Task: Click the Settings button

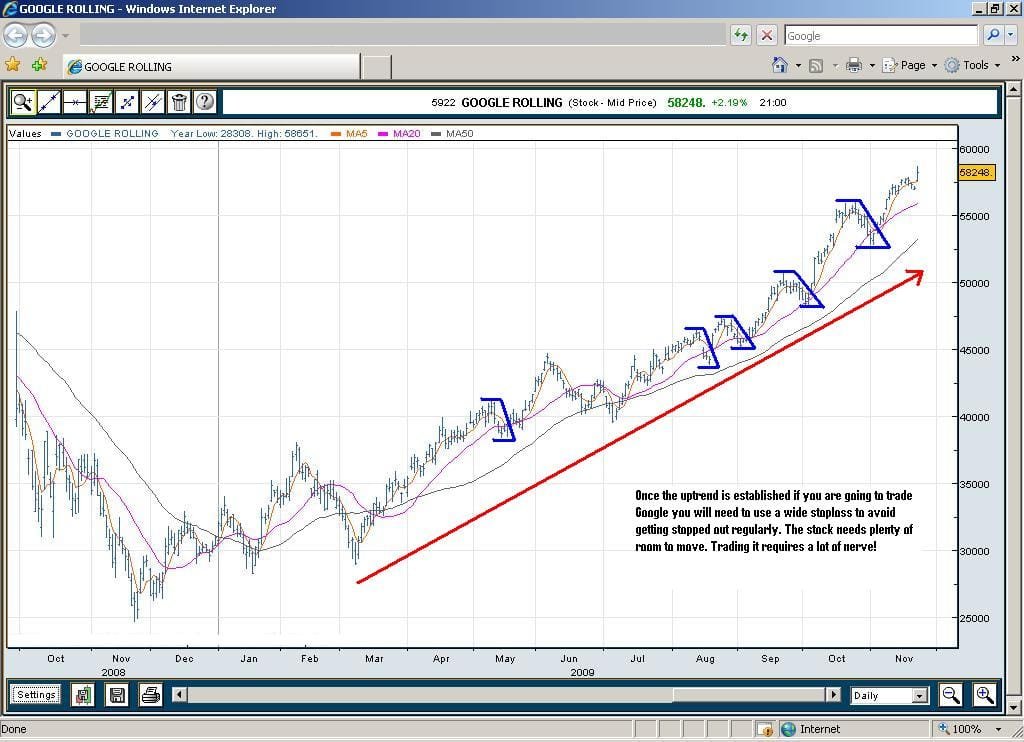Action: pyautogui.click(x=37, y=694)
